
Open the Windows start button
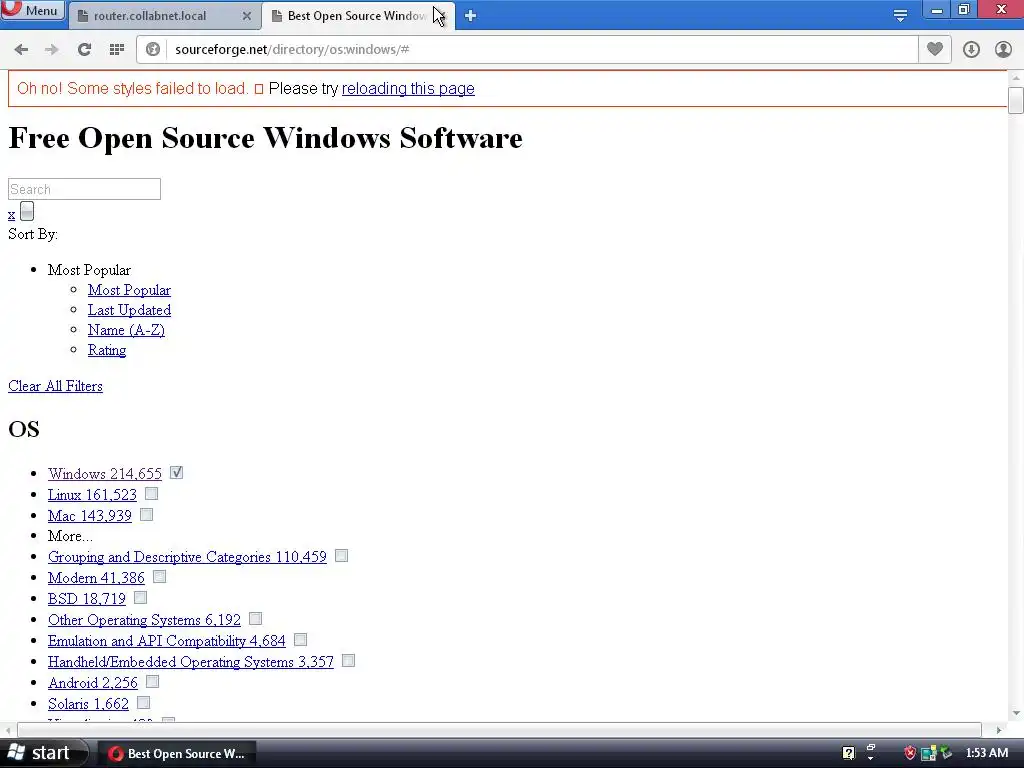click(42, 753)
